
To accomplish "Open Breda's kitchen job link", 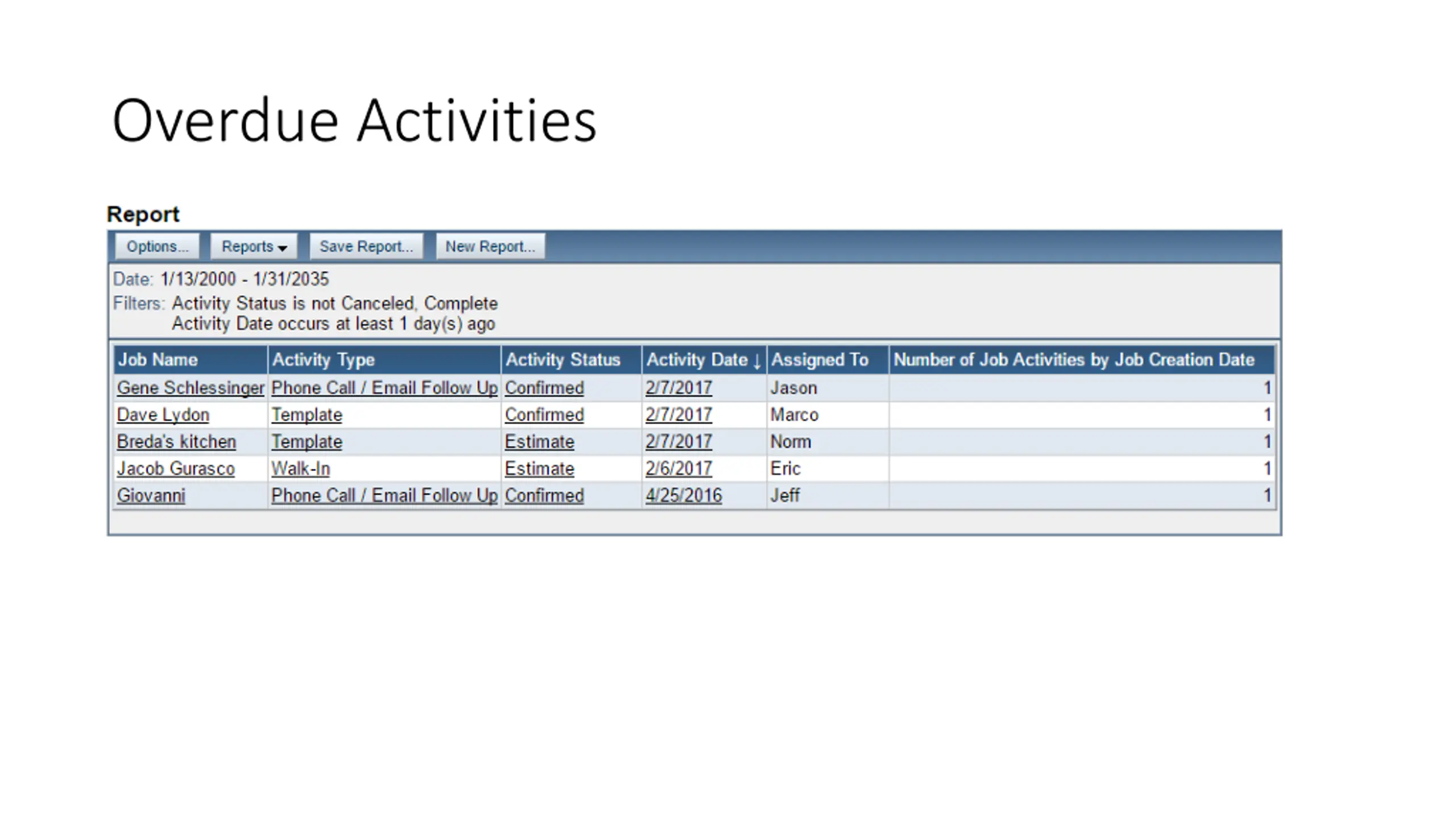I will click(x=176, y=441).
